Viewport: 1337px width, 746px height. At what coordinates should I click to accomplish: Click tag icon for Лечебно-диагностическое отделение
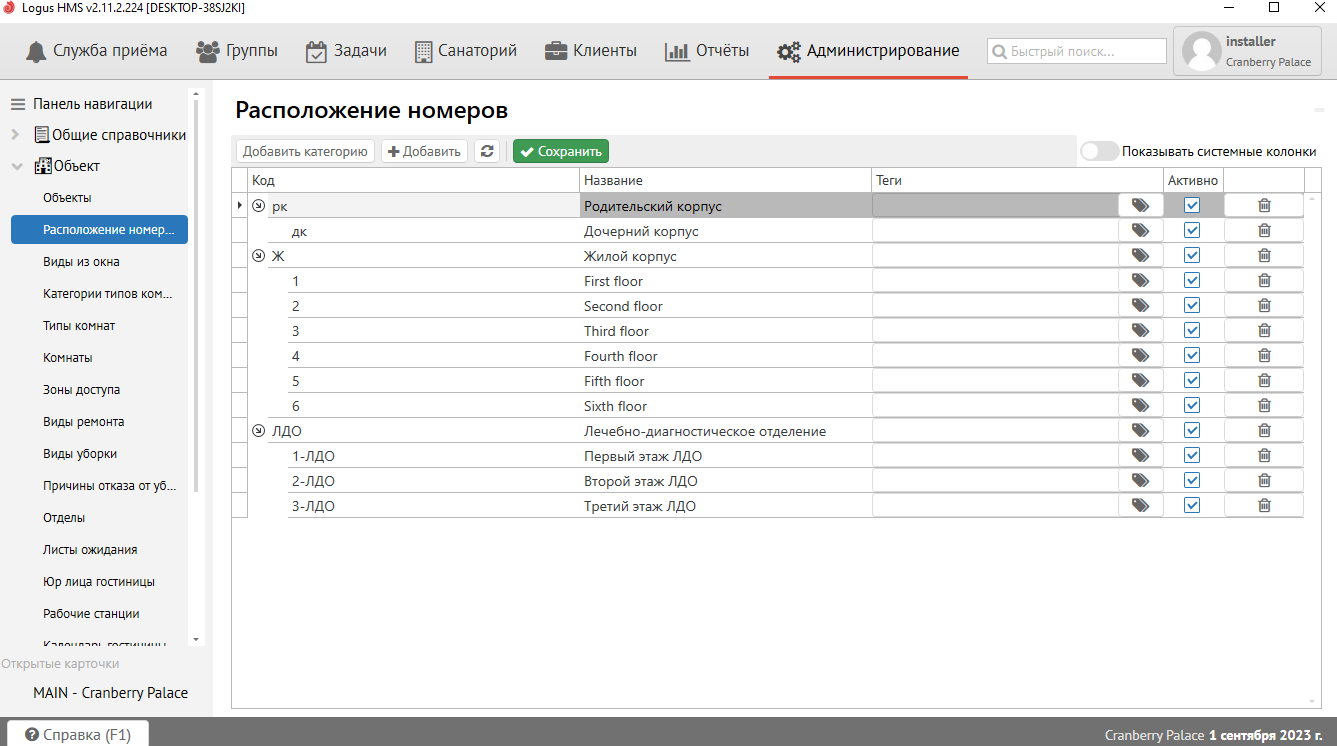tap(1140, 430)
